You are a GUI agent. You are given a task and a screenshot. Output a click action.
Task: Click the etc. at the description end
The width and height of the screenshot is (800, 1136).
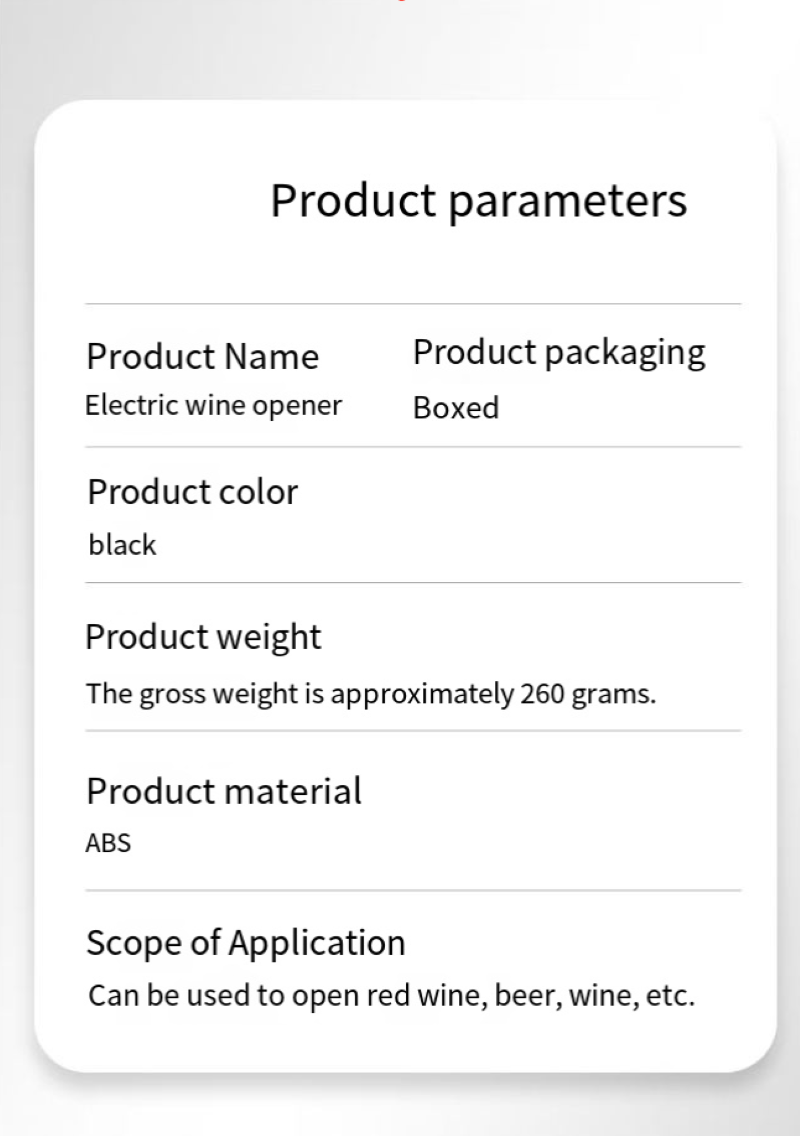point(668,996)
